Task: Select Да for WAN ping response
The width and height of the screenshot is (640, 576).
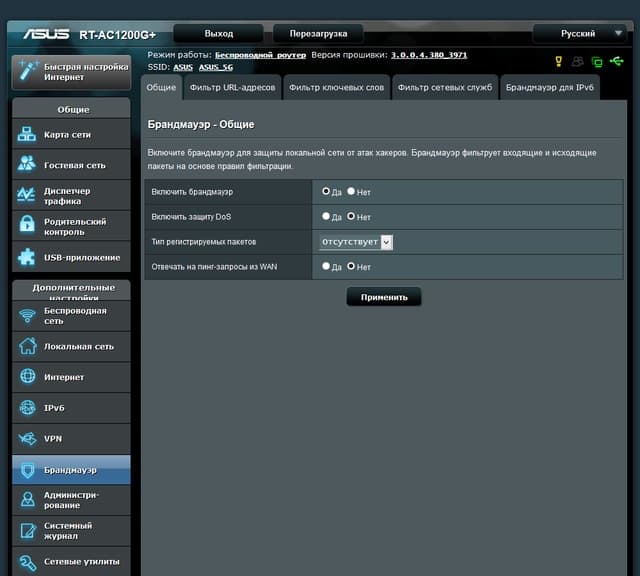Action: (326, 266)
